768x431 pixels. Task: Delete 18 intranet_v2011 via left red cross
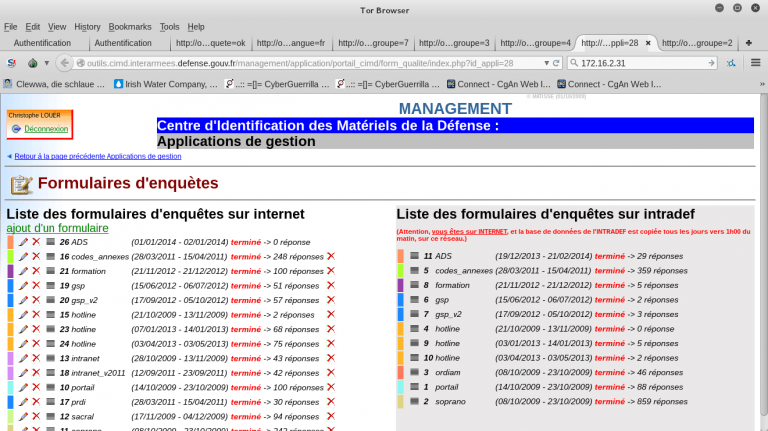point(36,373)
